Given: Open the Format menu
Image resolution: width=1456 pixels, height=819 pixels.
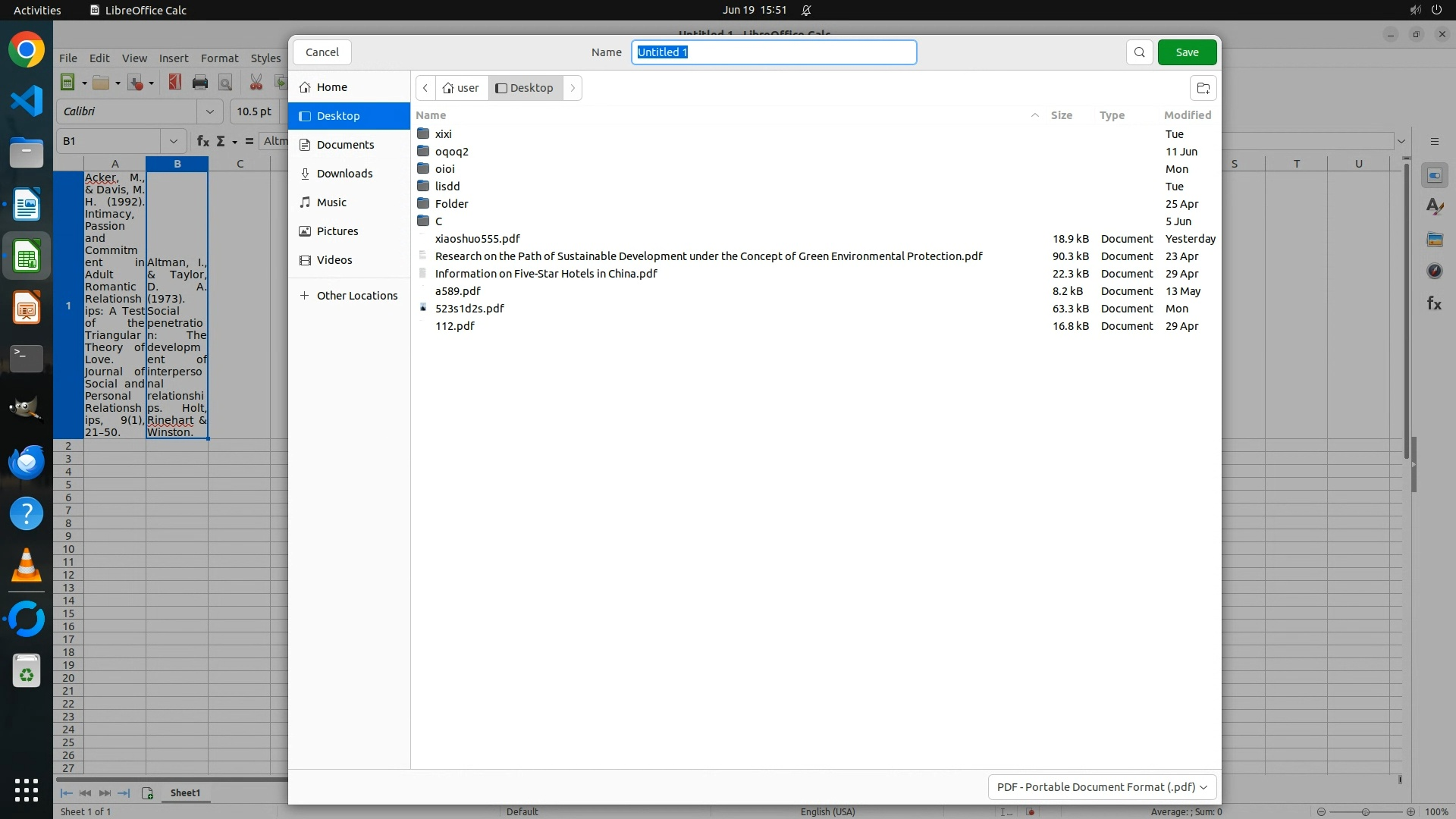Looking at the screenshot, I should [x=219, y=58].
